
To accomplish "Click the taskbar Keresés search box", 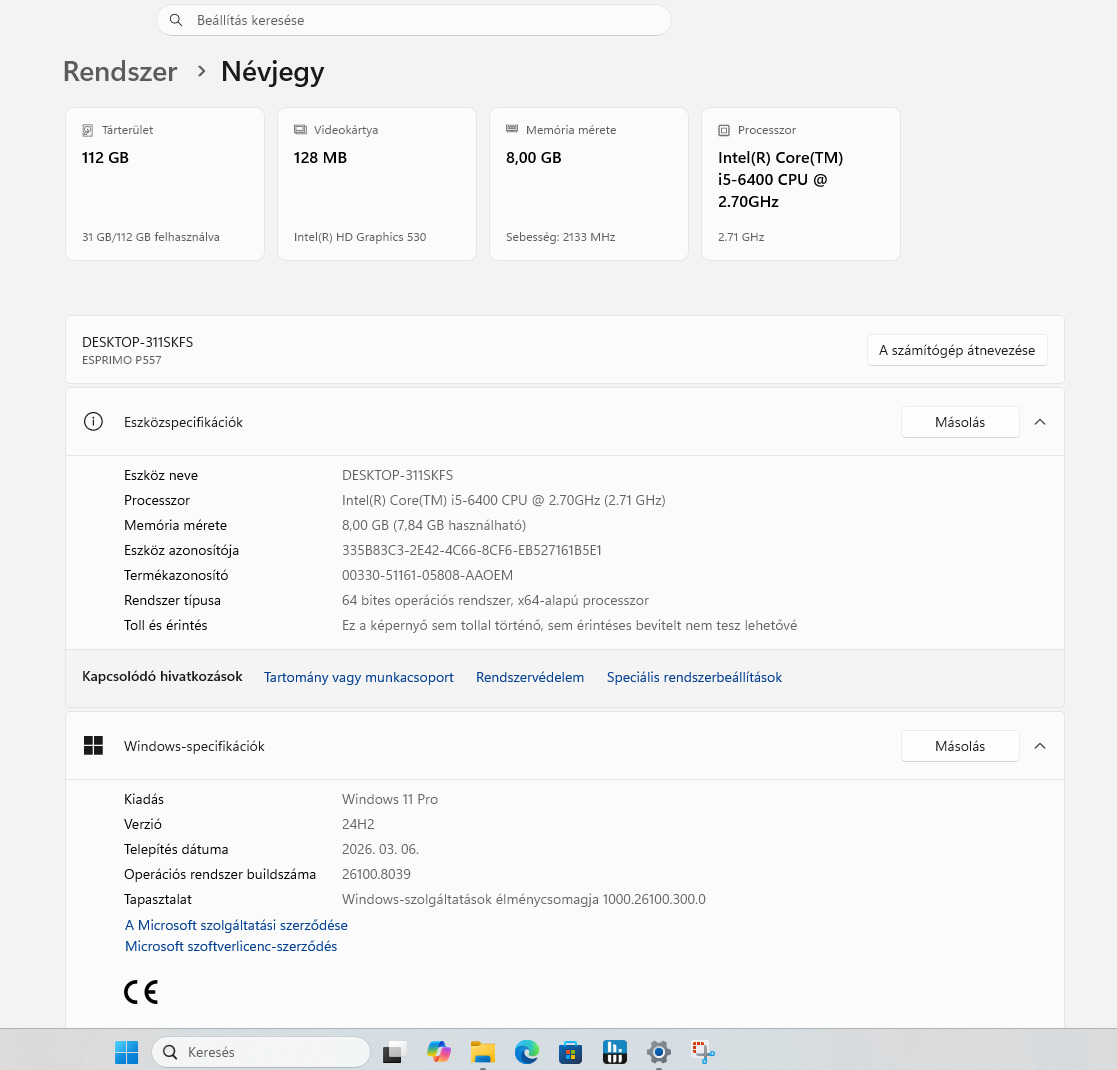I will (261, 1052).
